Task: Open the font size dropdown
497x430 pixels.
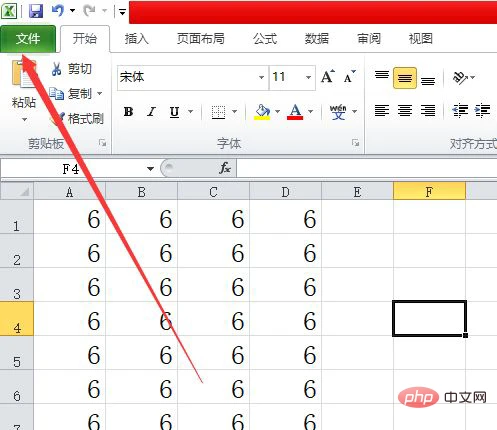Action: click(x=309, y=78)
